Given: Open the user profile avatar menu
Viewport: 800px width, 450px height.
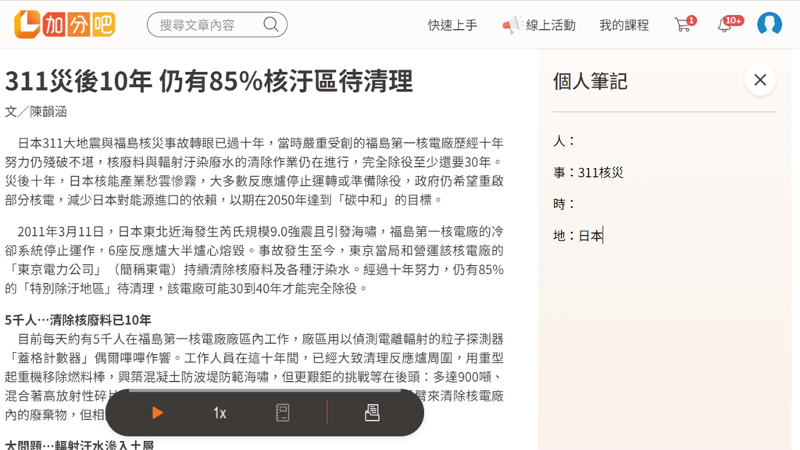Looking at the screenshot, I should pos(769,24).
